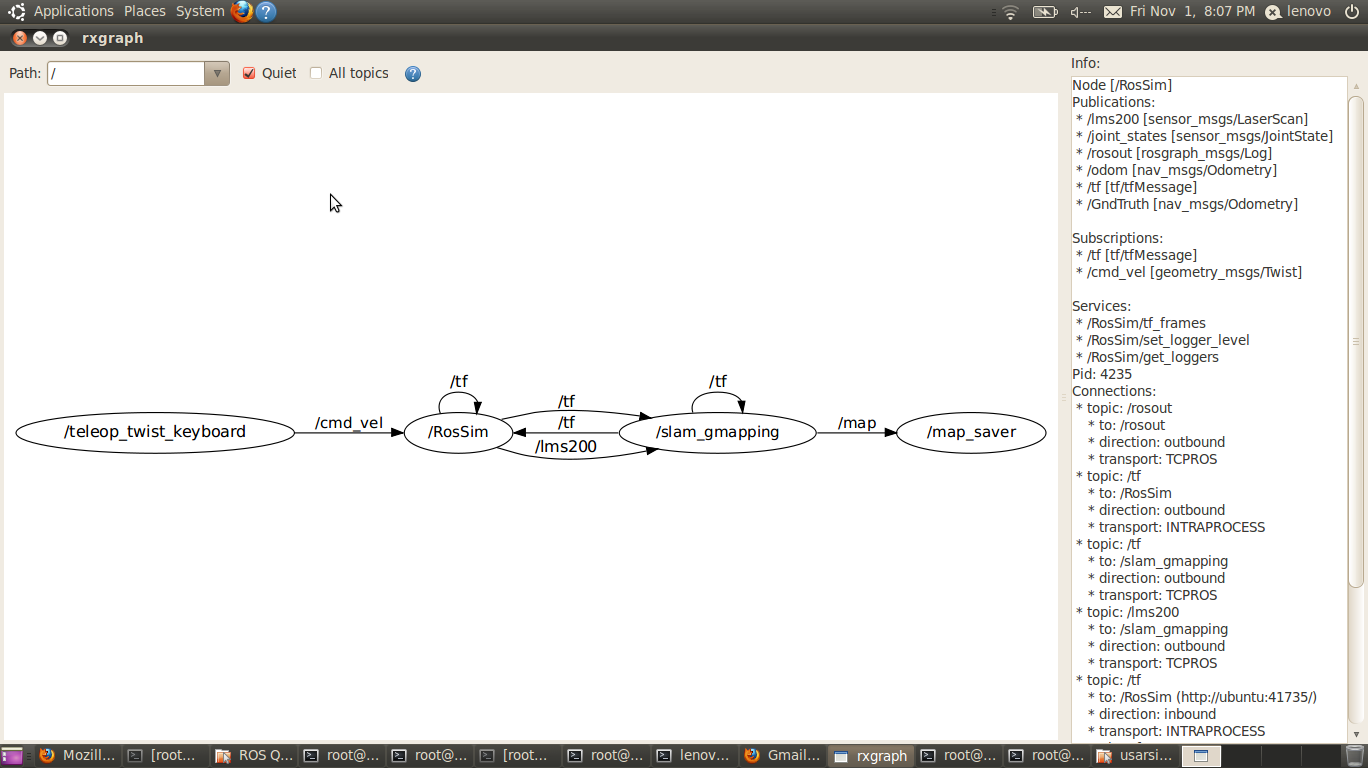Click the /tf self-loop label above /slam_gmapping
The height and width of the screenshot is (768, 1368).
click(x=718, y=381)
